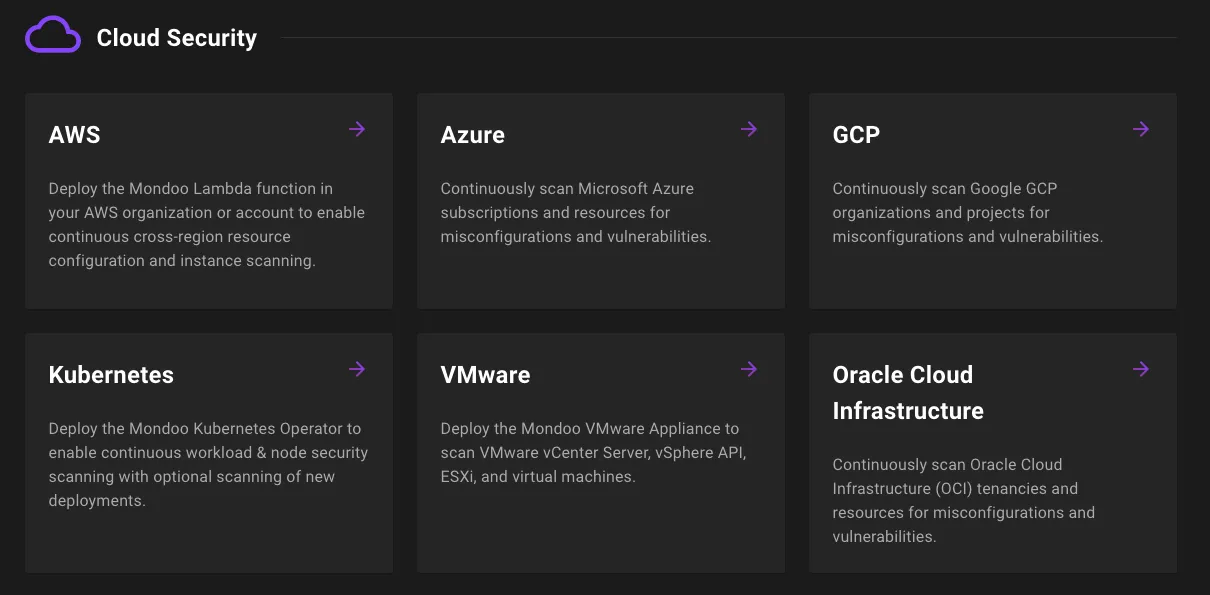Select the GCP integration tile

point(992,200)
